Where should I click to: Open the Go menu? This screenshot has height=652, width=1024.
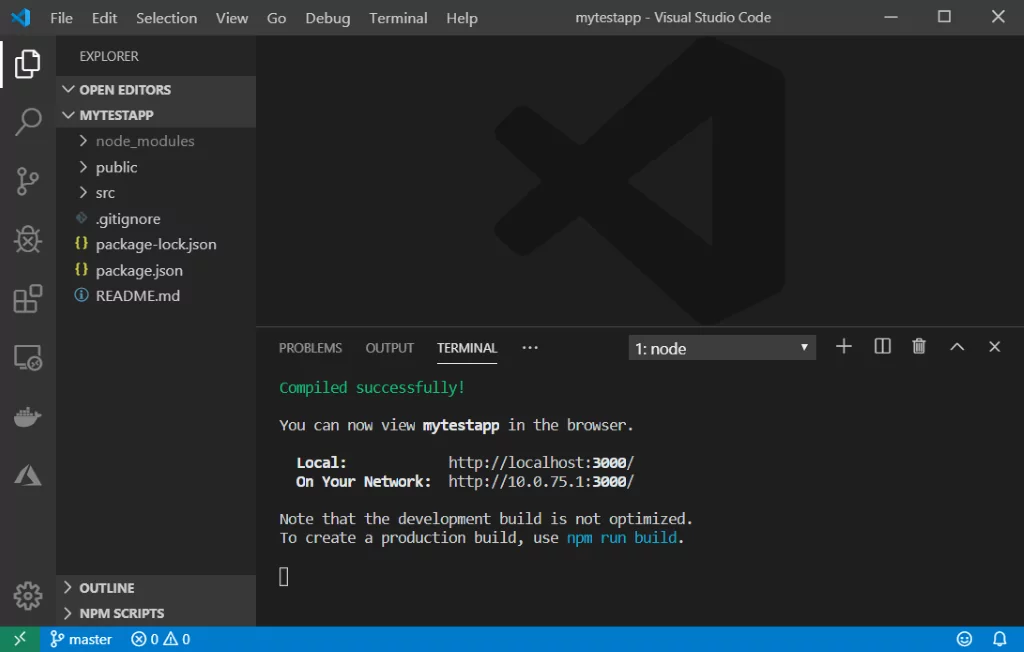[276, 18]
